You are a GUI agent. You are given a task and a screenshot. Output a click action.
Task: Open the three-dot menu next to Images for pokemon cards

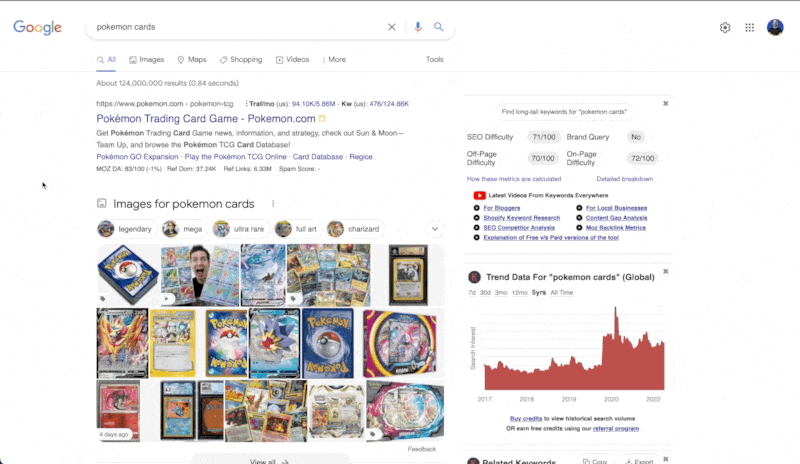point(273,204)
